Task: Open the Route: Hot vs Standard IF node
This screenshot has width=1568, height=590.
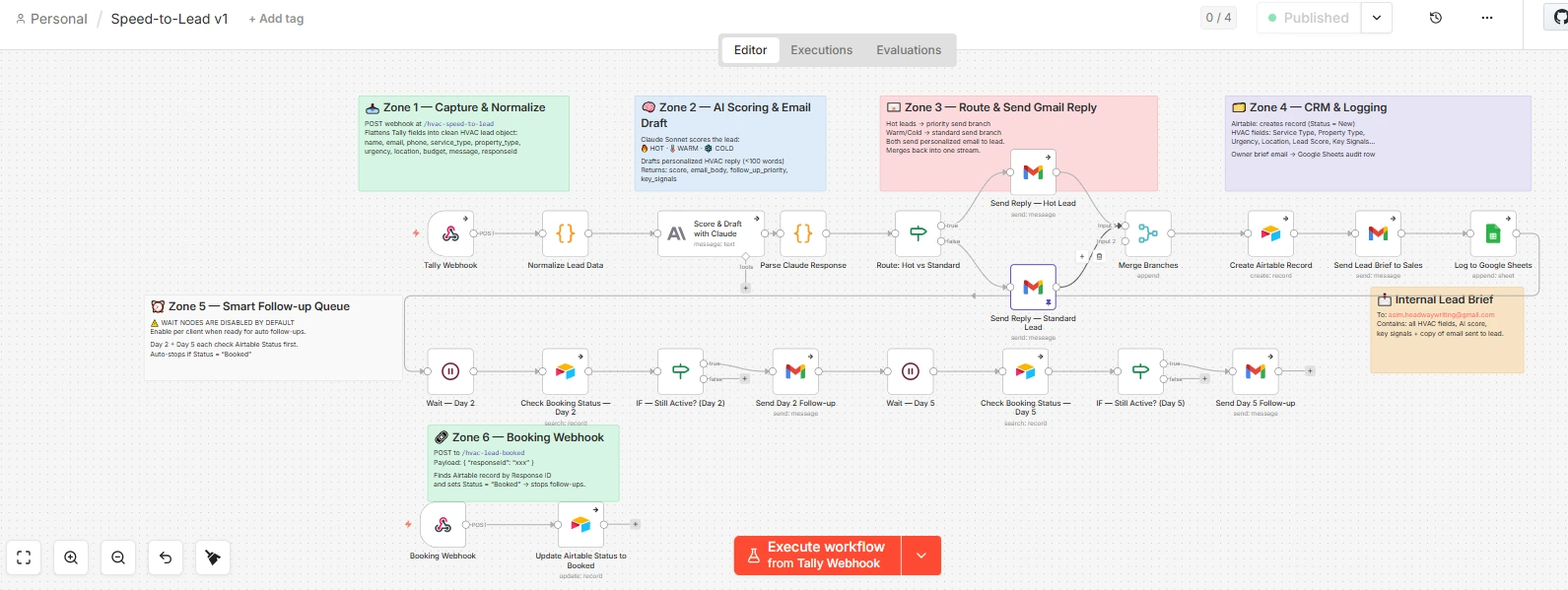Action: (x=918, y=233)
